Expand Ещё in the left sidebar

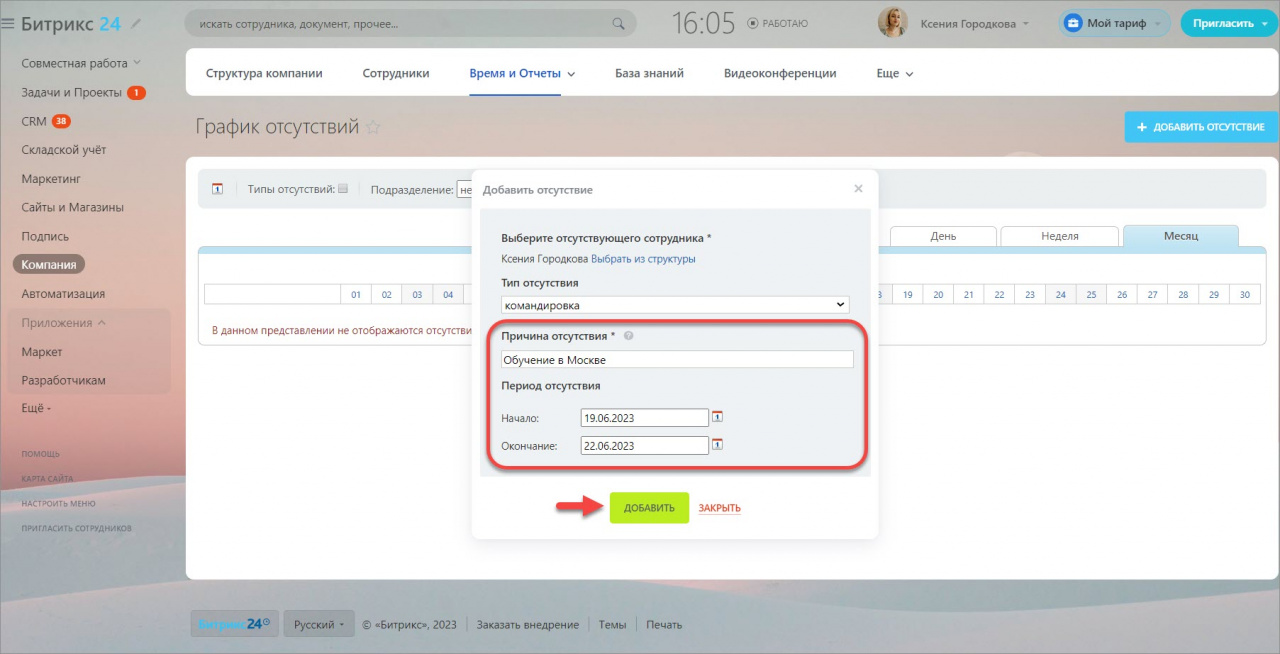(x=36, y=408)
